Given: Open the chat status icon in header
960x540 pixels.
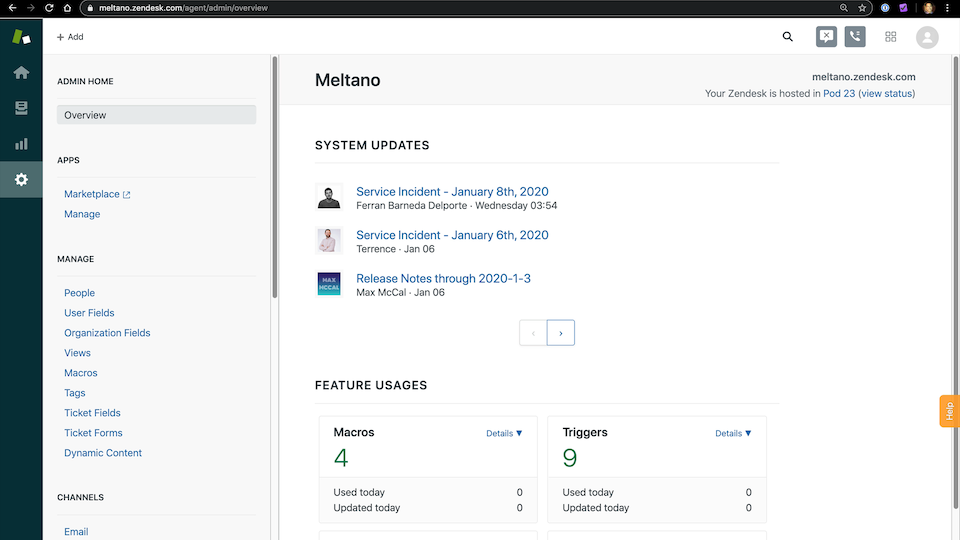Looking at the screenshot, I should (x=826, y=37).
